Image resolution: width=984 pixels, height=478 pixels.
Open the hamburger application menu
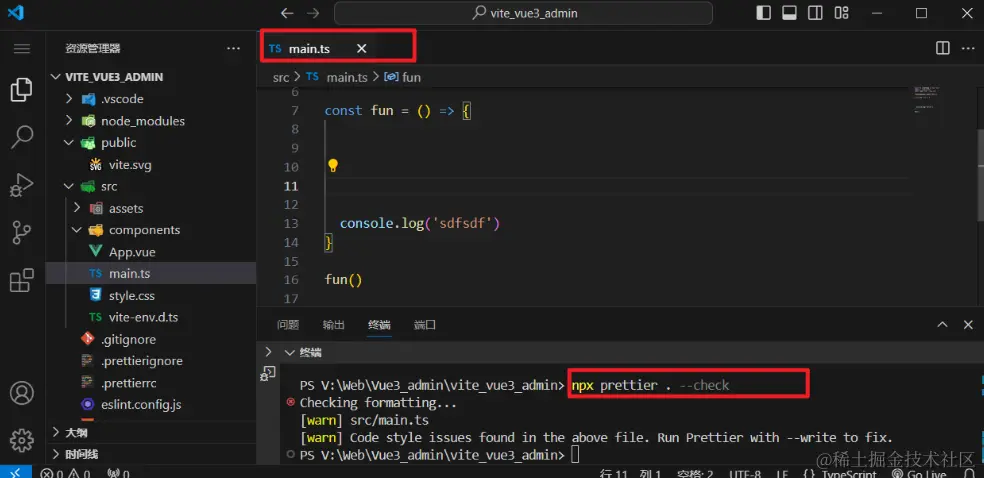[22, 48]
